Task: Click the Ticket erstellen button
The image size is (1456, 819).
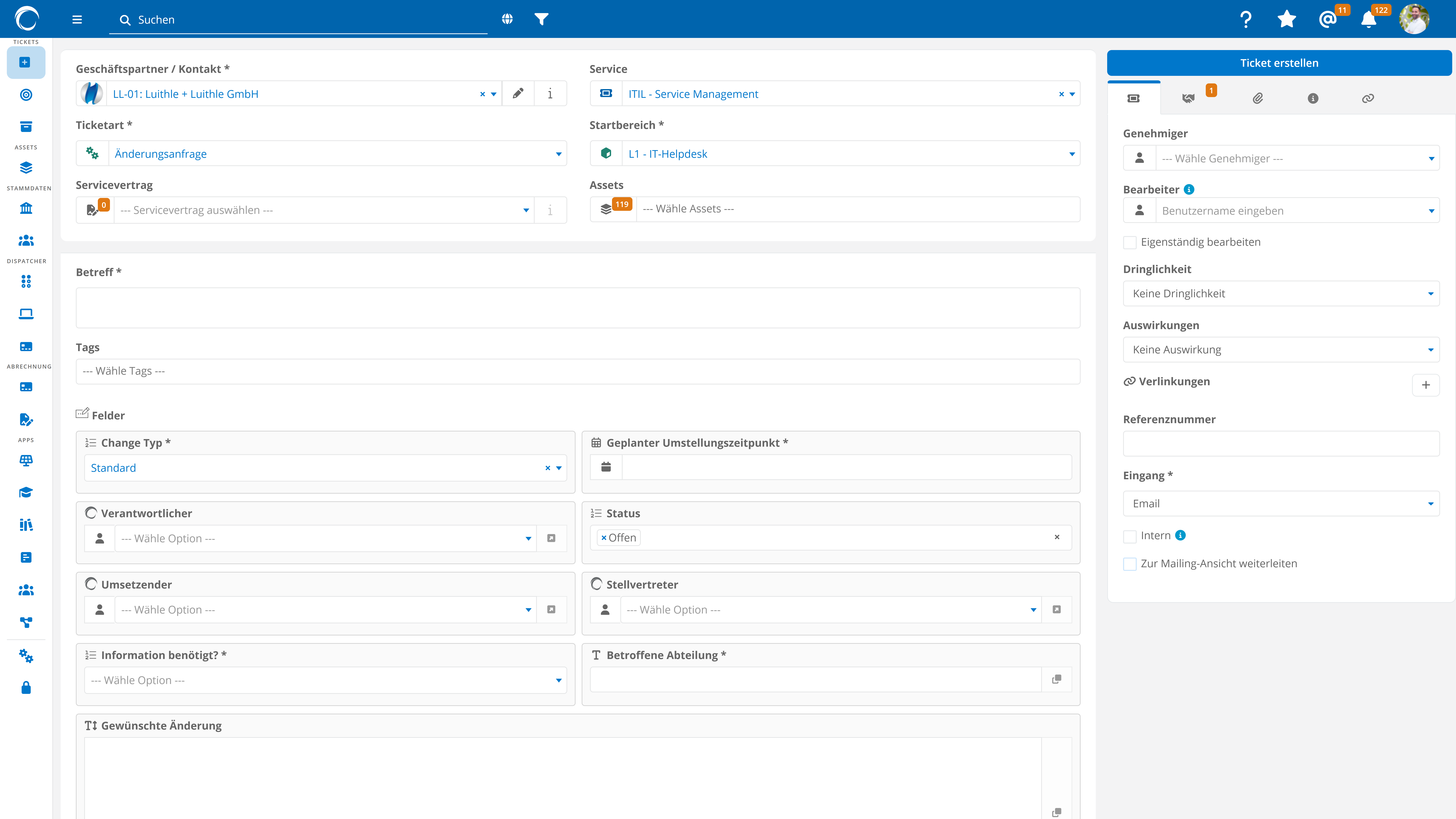Action: (1279, 63)
